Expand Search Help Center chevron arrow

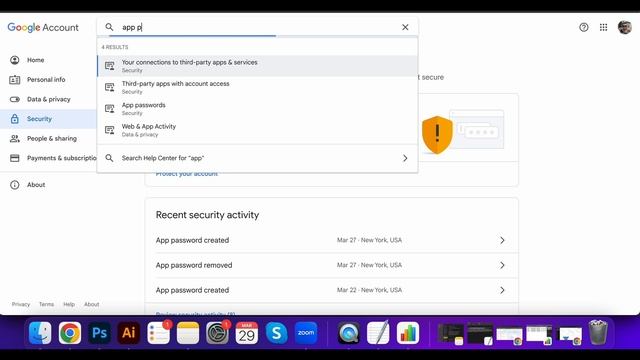point(405,158)
